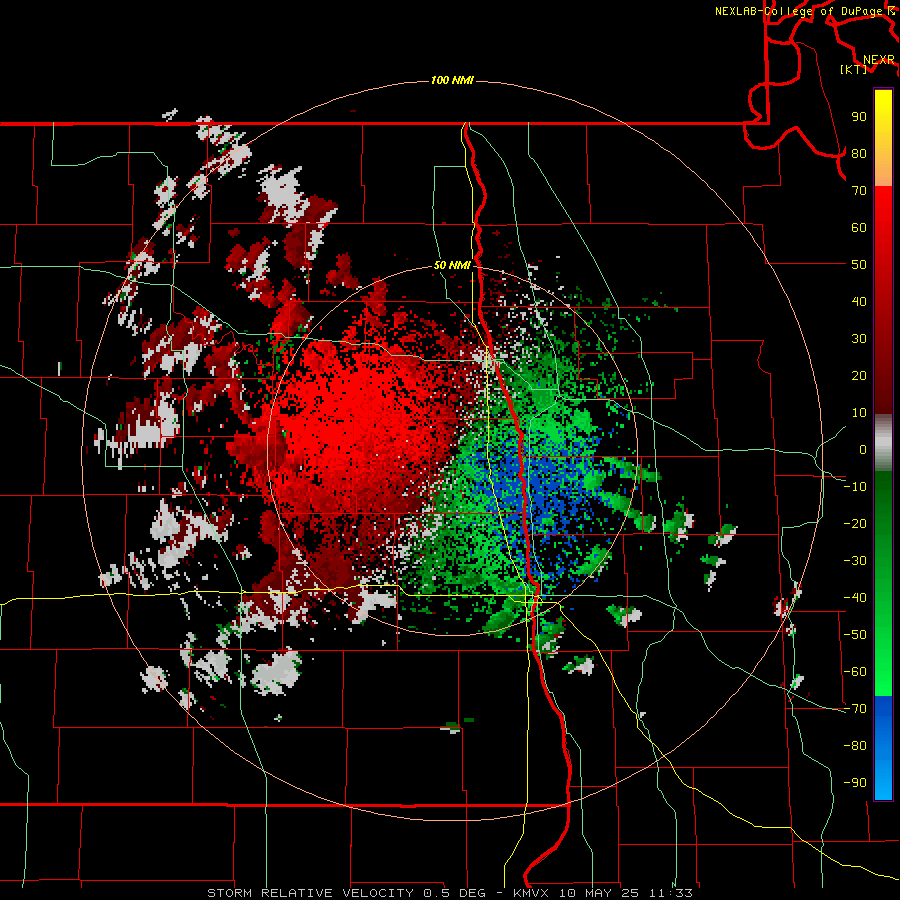Select the red segment of the velocity color bar
900x900 pixels.
883,299
